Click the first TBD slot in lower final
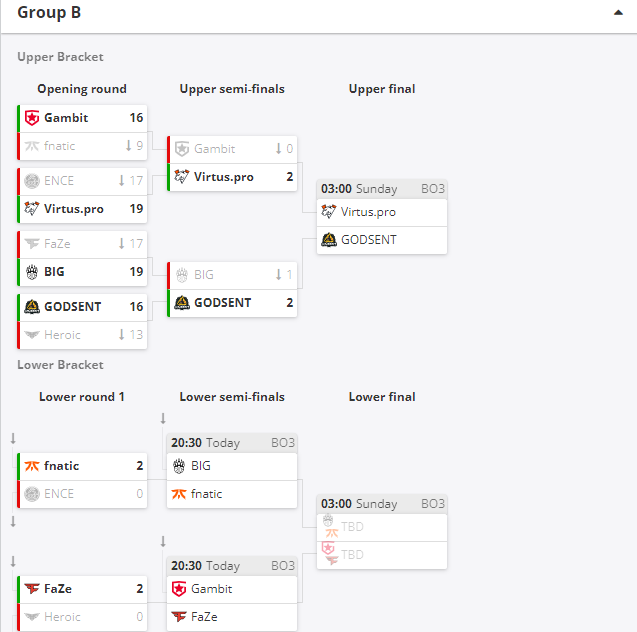Image resolution: width=637 pixels, height=632 pixels. 382,527
